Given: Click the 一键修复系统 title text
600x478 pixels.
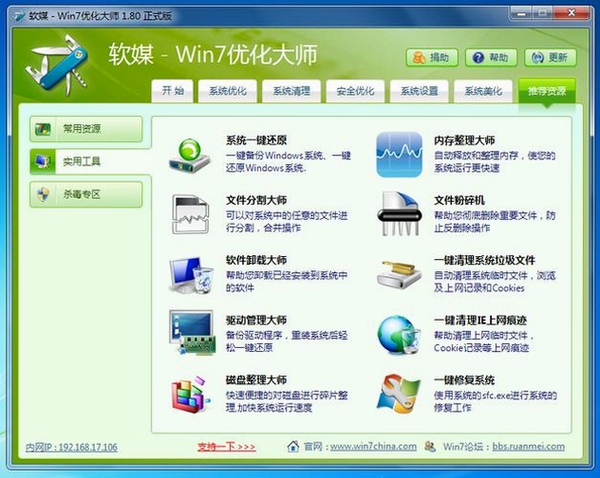Looking at the screenshot, I should pyautogui.click(x=464, y=380).
